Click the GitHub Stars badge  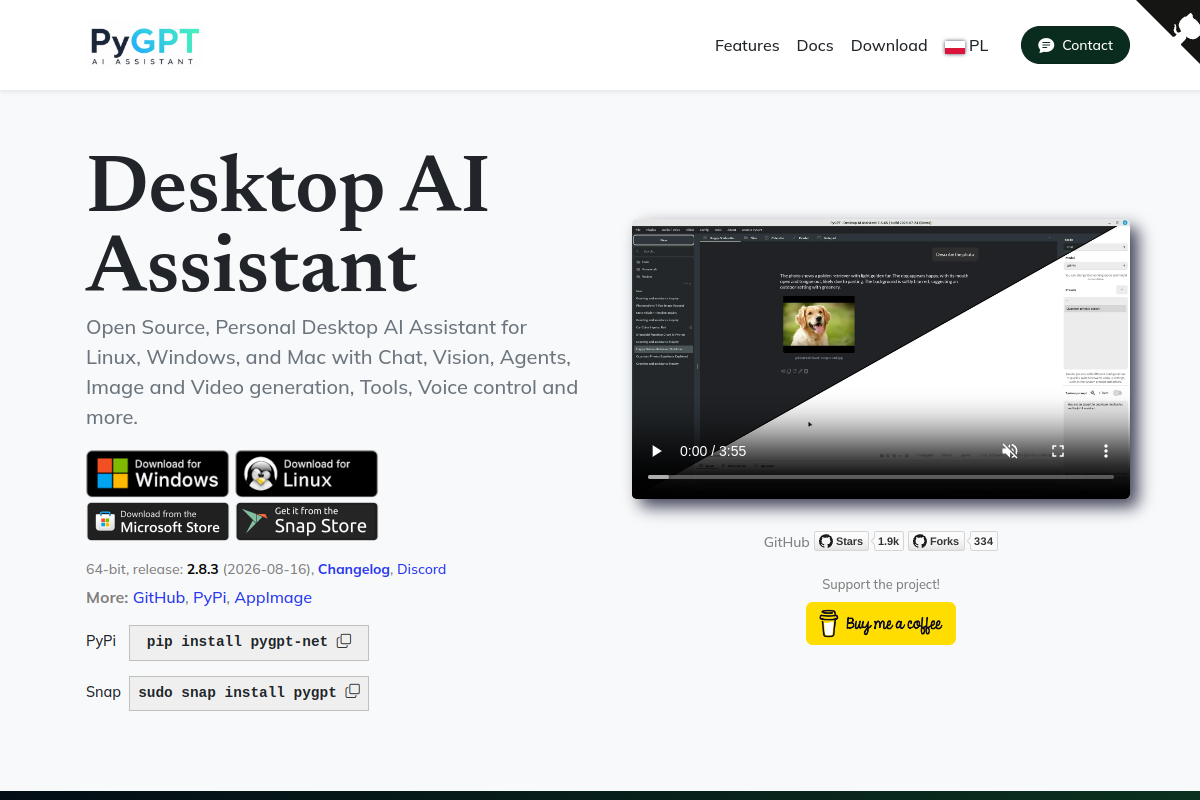(x=841, y=541)
